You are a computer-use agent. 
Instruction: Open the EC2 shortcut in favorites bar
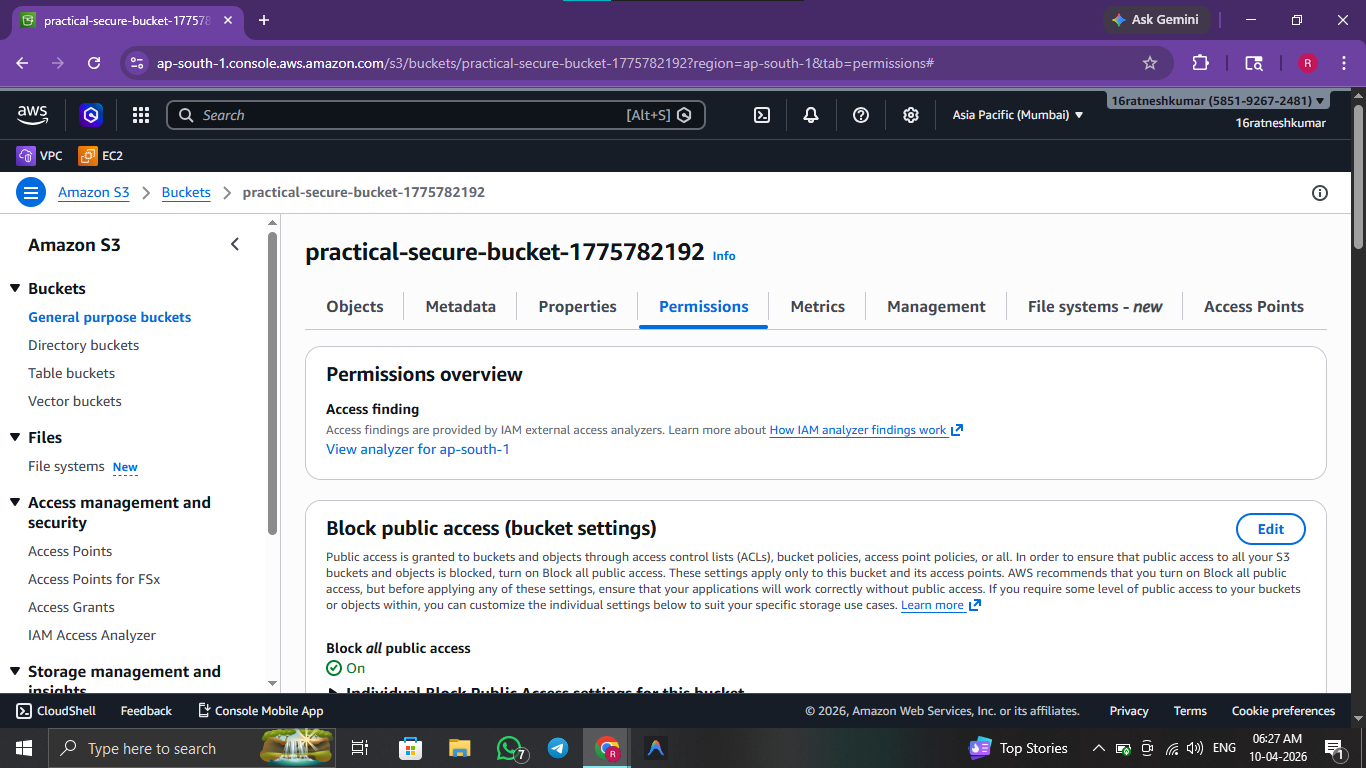(101, 156)
